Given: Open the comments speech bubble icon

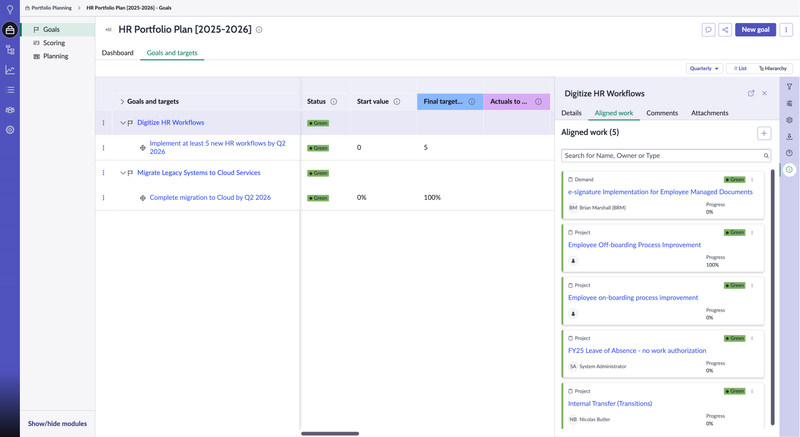Looking at the screenshot, I should pos(708,30).
